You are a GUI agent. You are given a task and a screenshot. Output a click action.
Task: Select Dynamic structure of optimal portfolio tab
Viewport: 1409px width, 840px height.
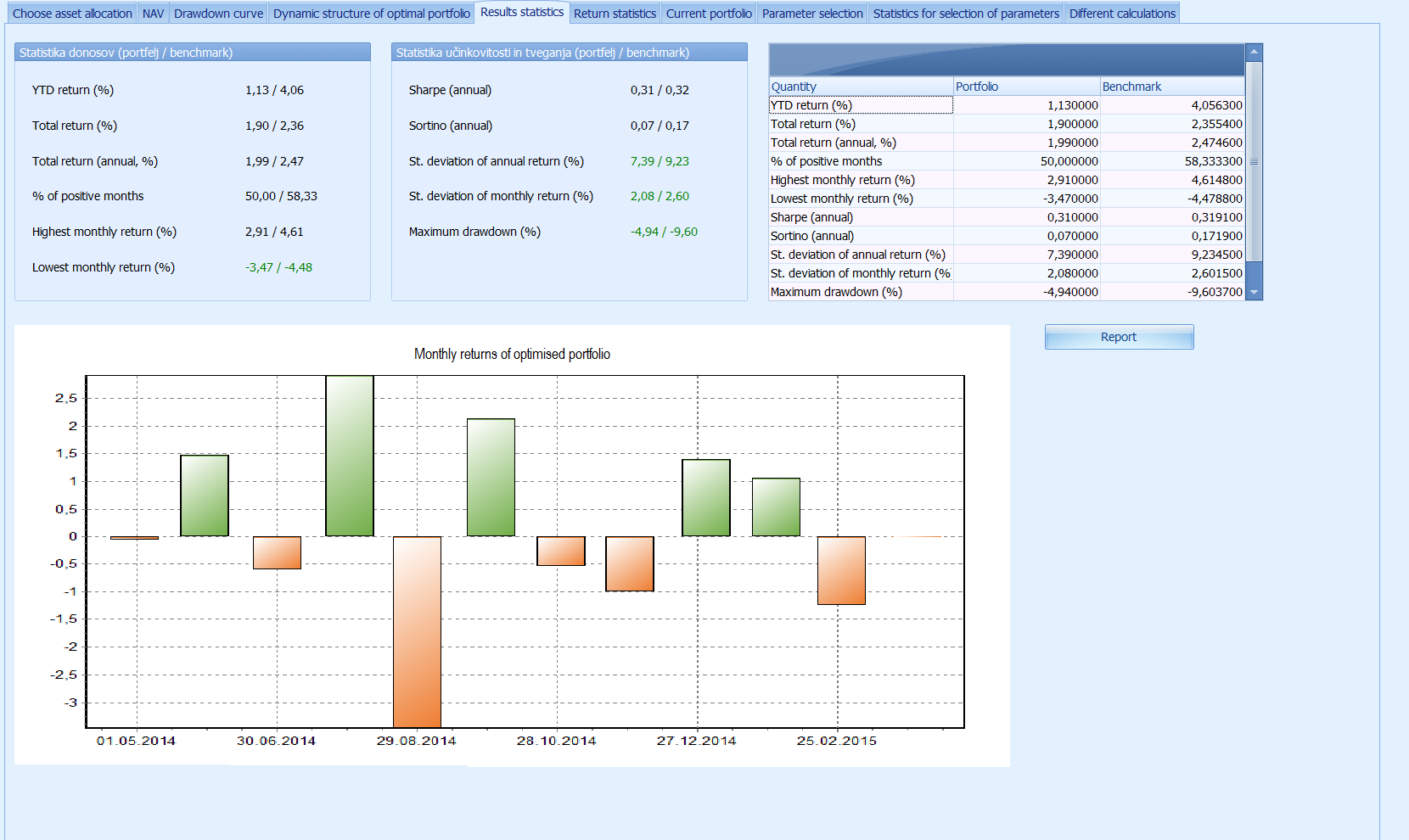(371, 14)
